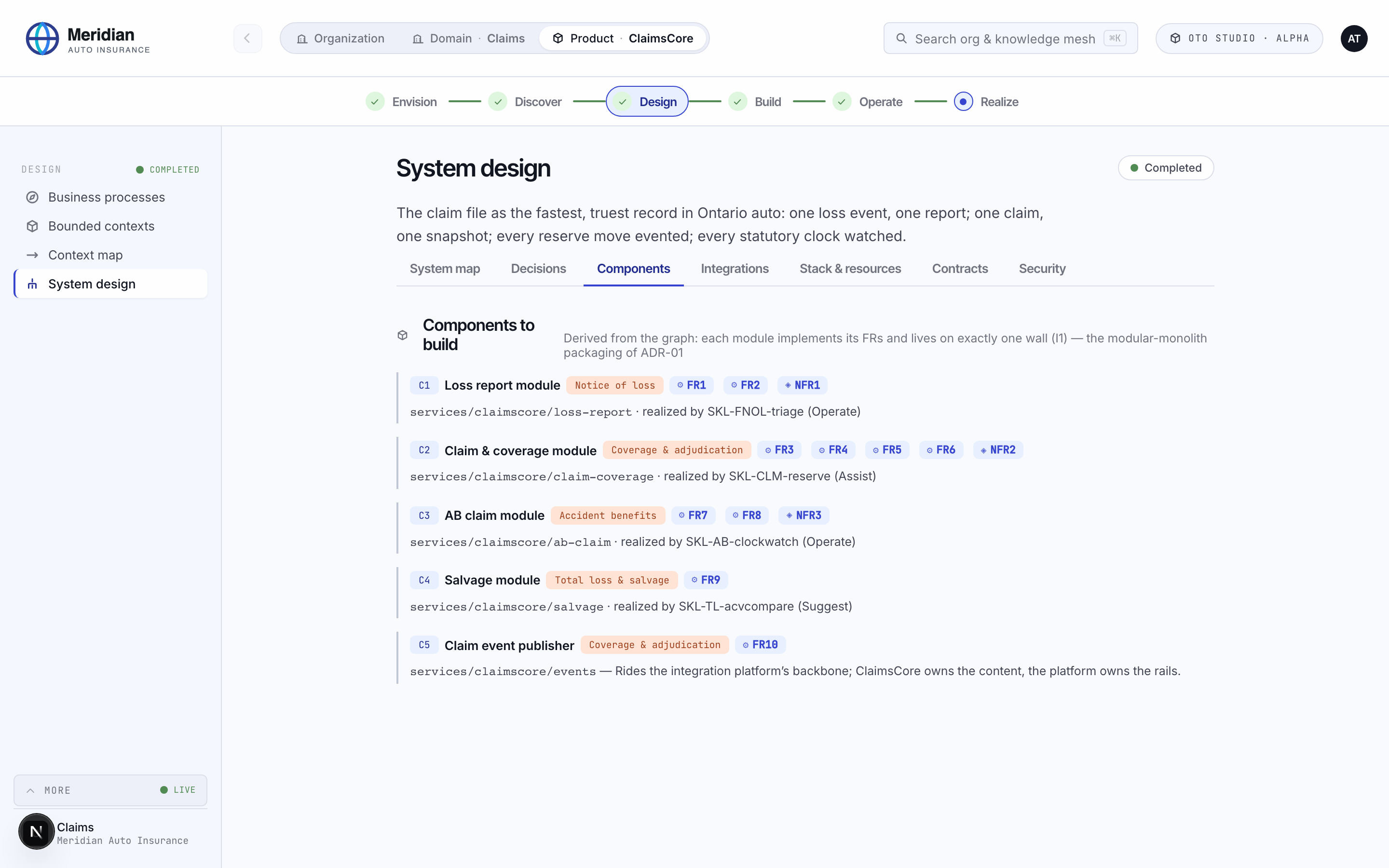Click the search magnifier icon

(901, 39)
